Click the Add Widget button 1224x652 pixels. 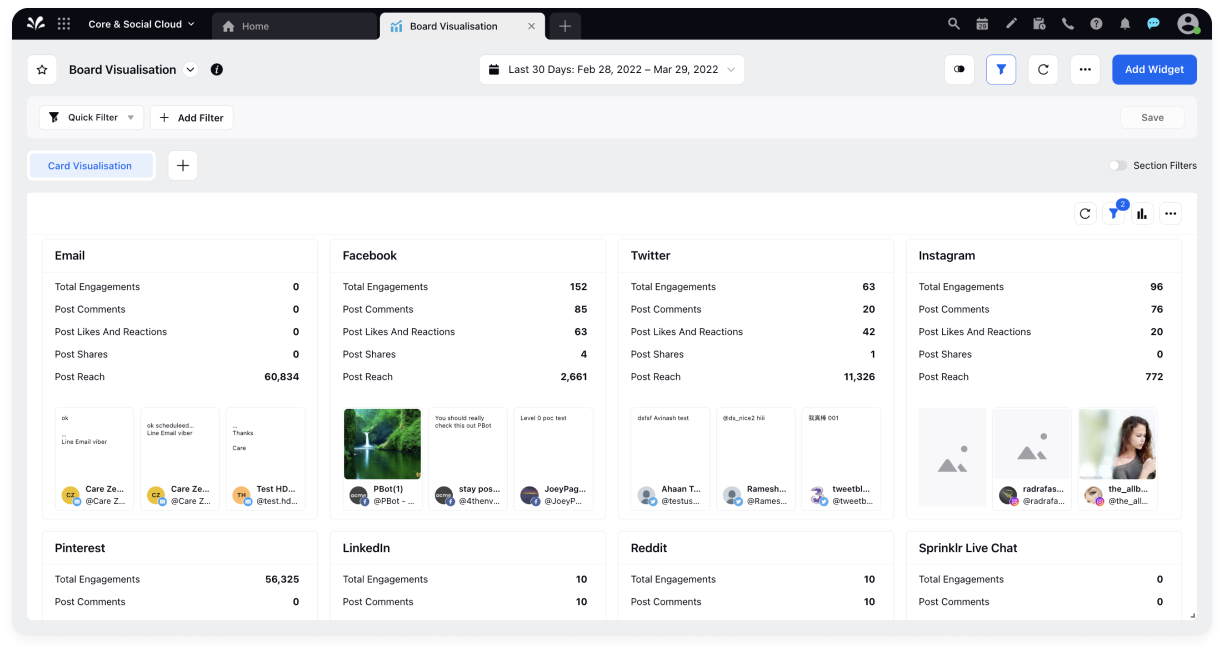[1154, 69]
